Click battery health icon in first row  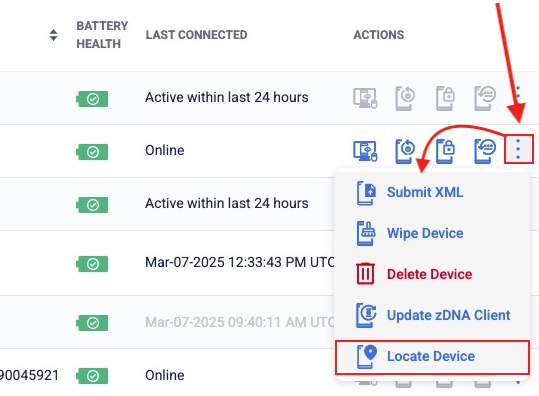92,99
